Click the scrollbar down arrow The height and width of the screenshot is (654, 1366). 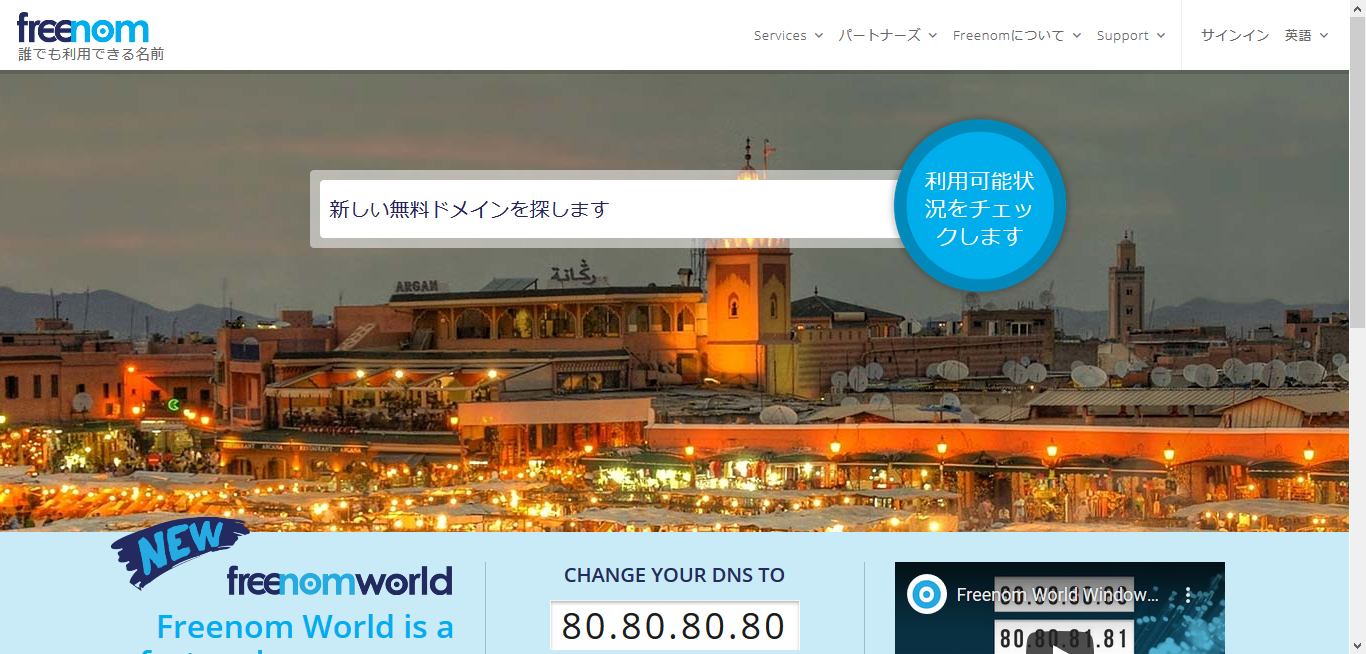[1357, 646]
